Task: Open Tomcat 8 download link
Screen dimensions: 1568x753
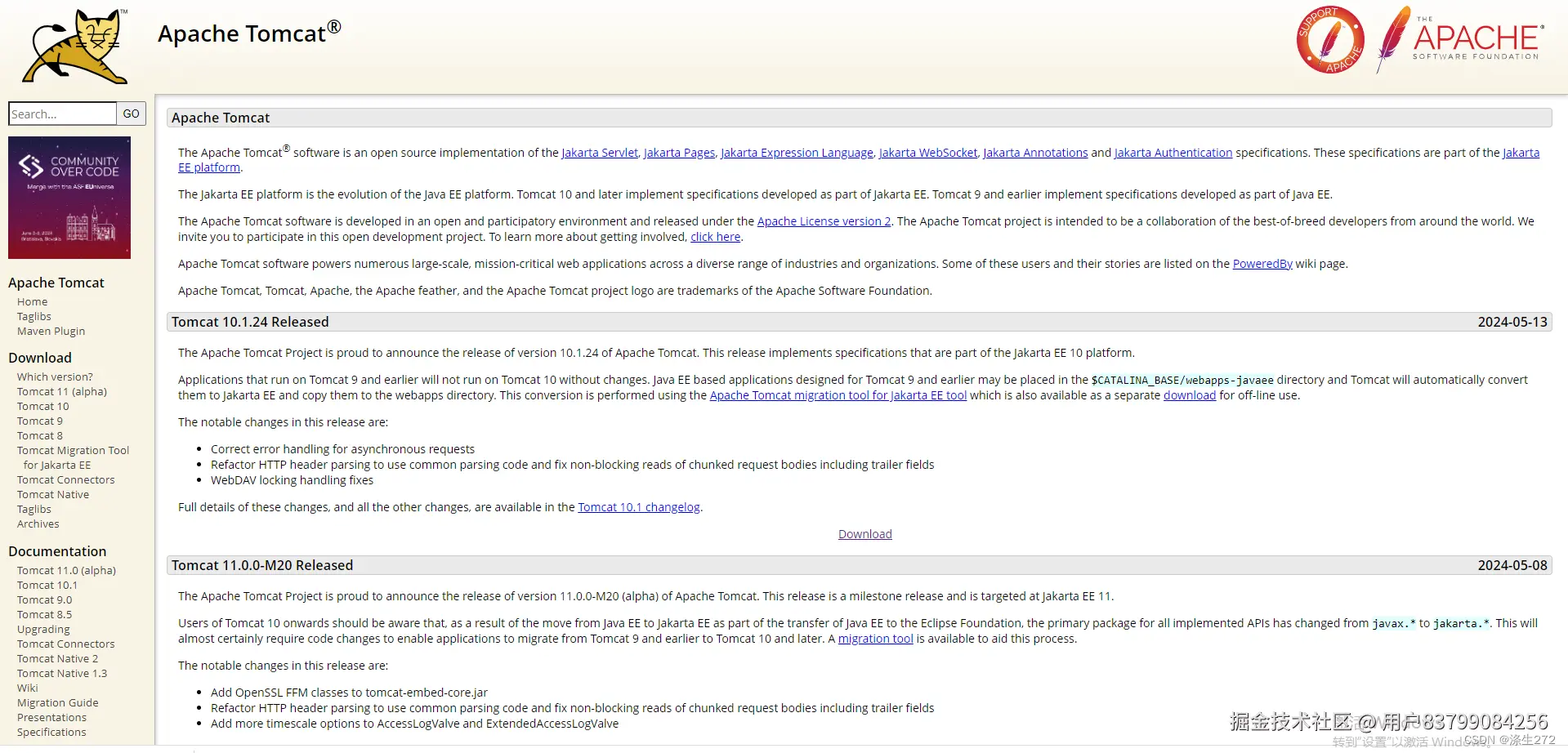Action: pos(39,435)
